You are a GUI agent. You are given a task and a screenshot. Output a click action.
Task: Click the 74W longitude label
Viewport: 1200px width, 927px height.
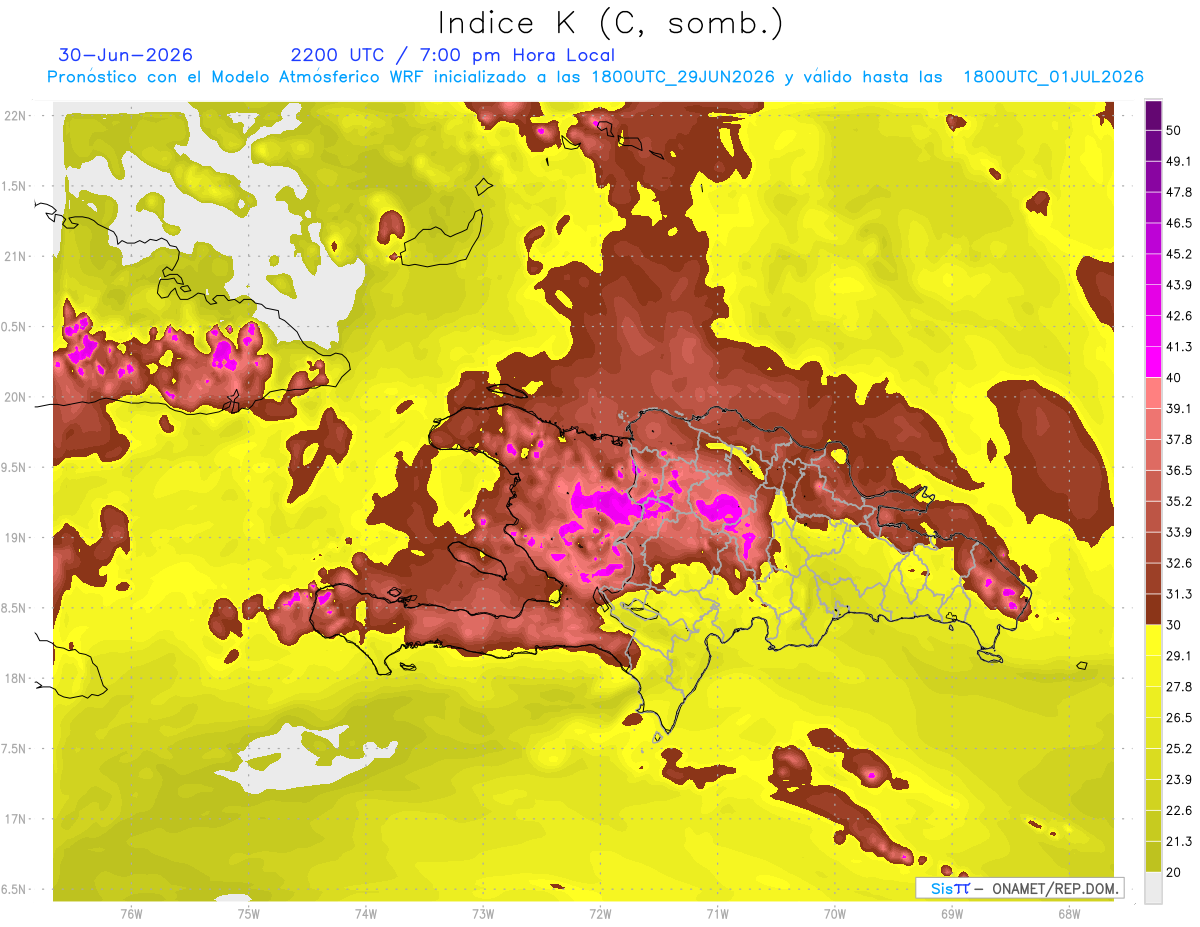[366, 914]
